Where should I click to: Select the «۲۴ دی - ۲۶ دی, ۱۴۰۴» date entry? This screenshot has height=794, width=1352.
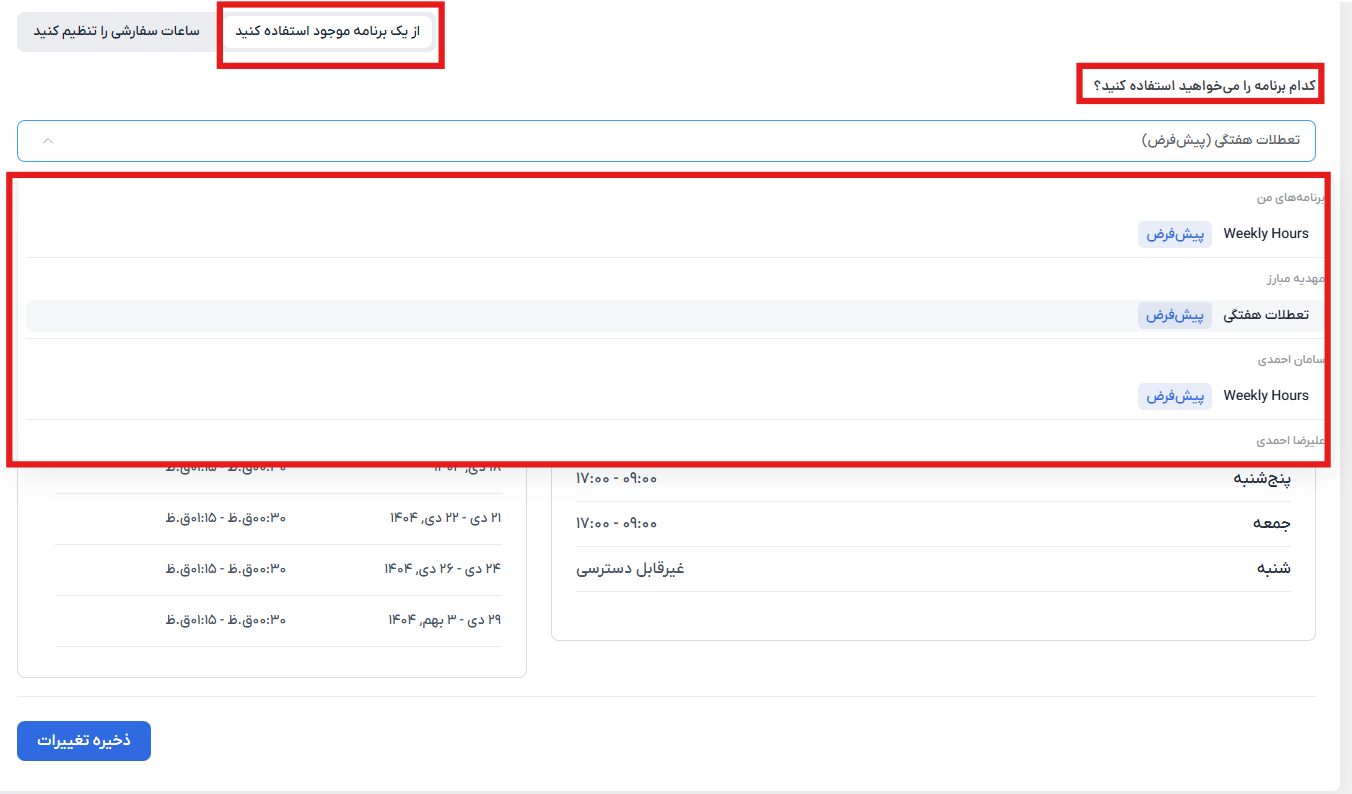[442, 569]
